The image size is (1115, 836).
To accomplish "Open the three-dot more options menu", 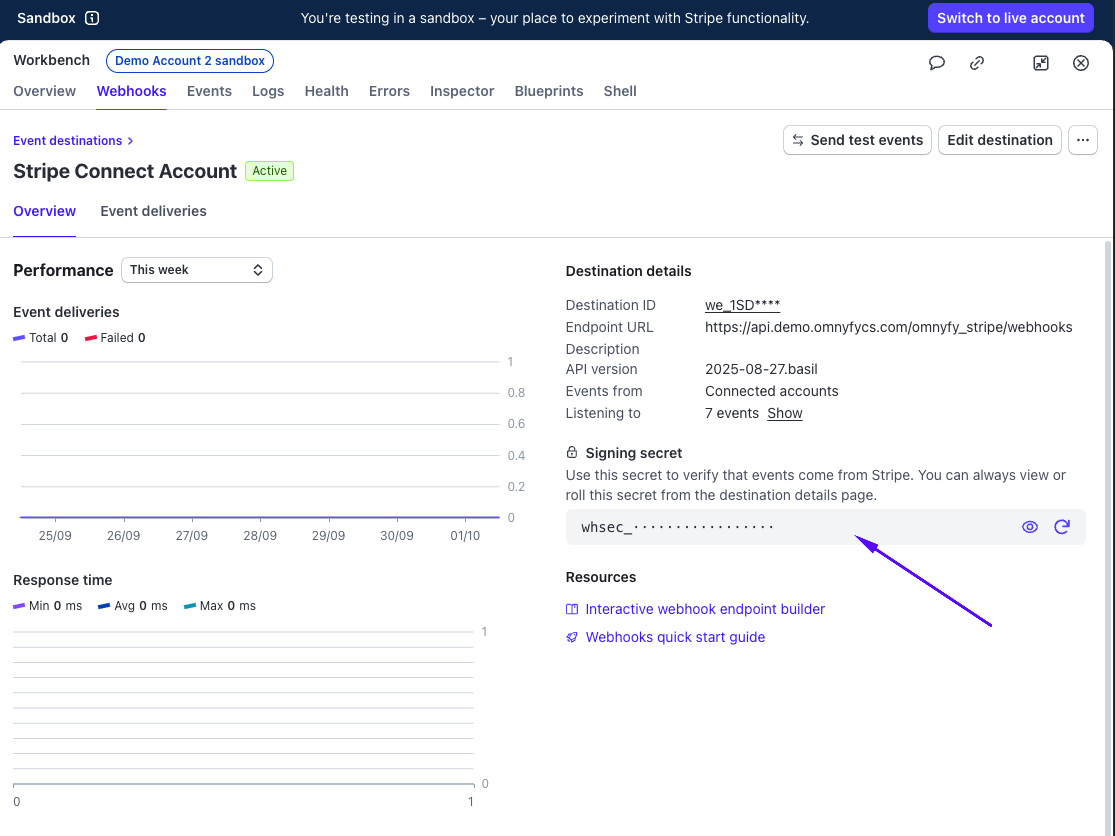I will tap(1082, 140).
